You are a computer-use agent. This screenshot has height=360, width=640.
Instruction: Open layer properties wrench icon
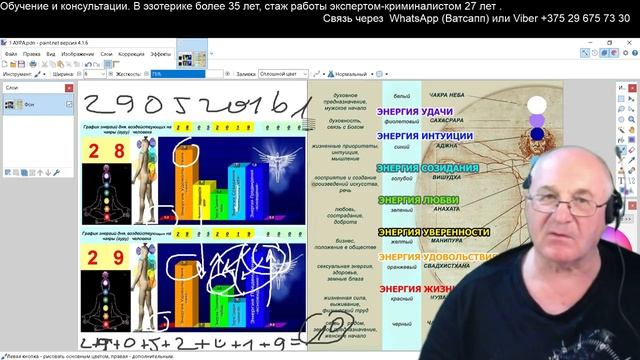coord(57,173)
